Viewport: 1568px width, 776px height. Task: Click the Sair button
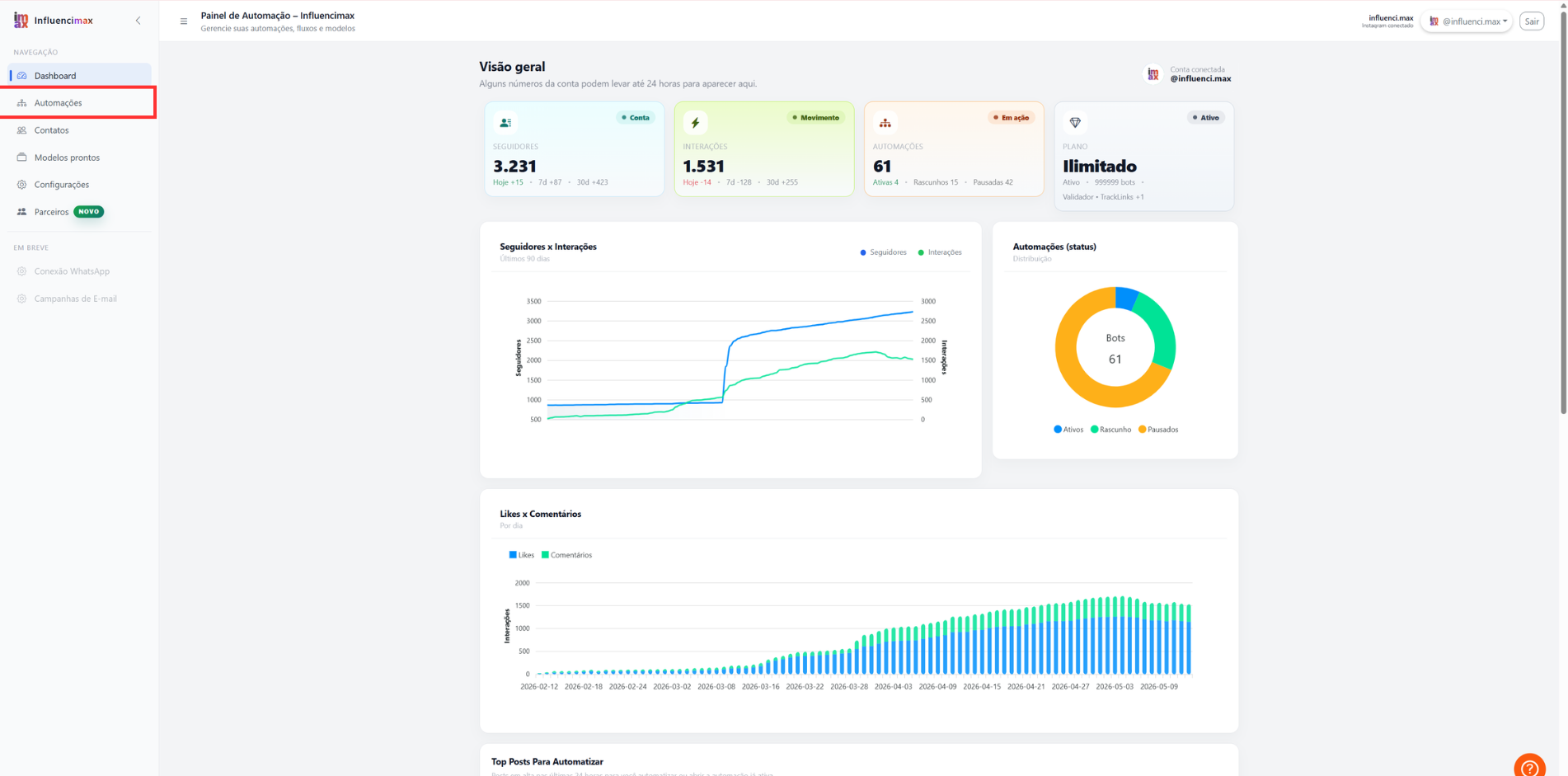(1532, 21)
